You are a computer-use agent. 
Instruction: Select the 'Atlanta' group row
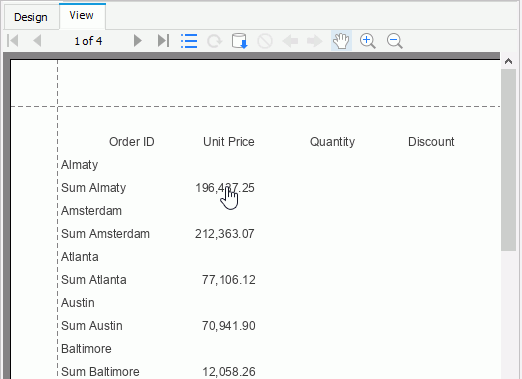pyautogui.click(x=80, y=257)
